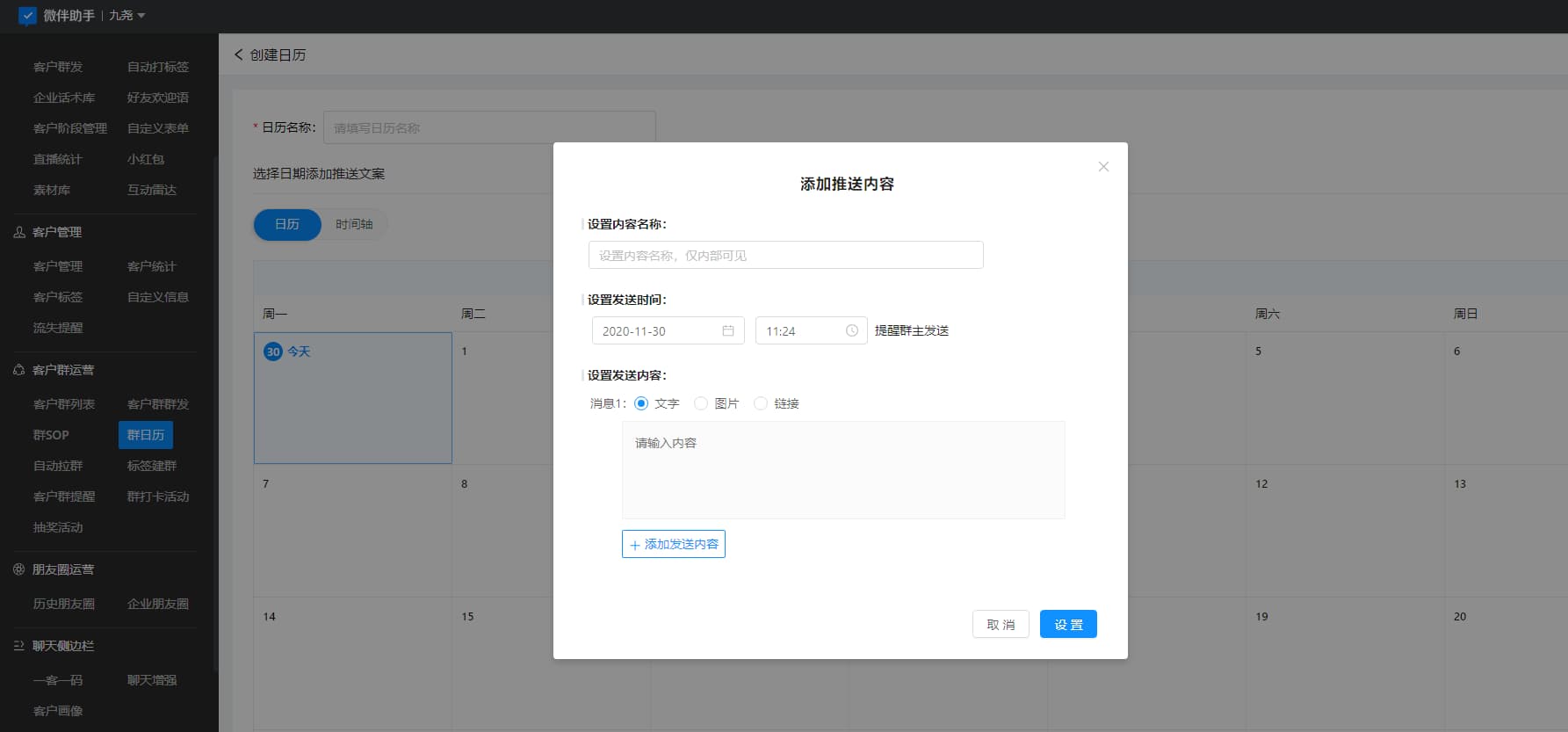Open 企业朋友圈 in the sidebar

[x=158, y=604]
